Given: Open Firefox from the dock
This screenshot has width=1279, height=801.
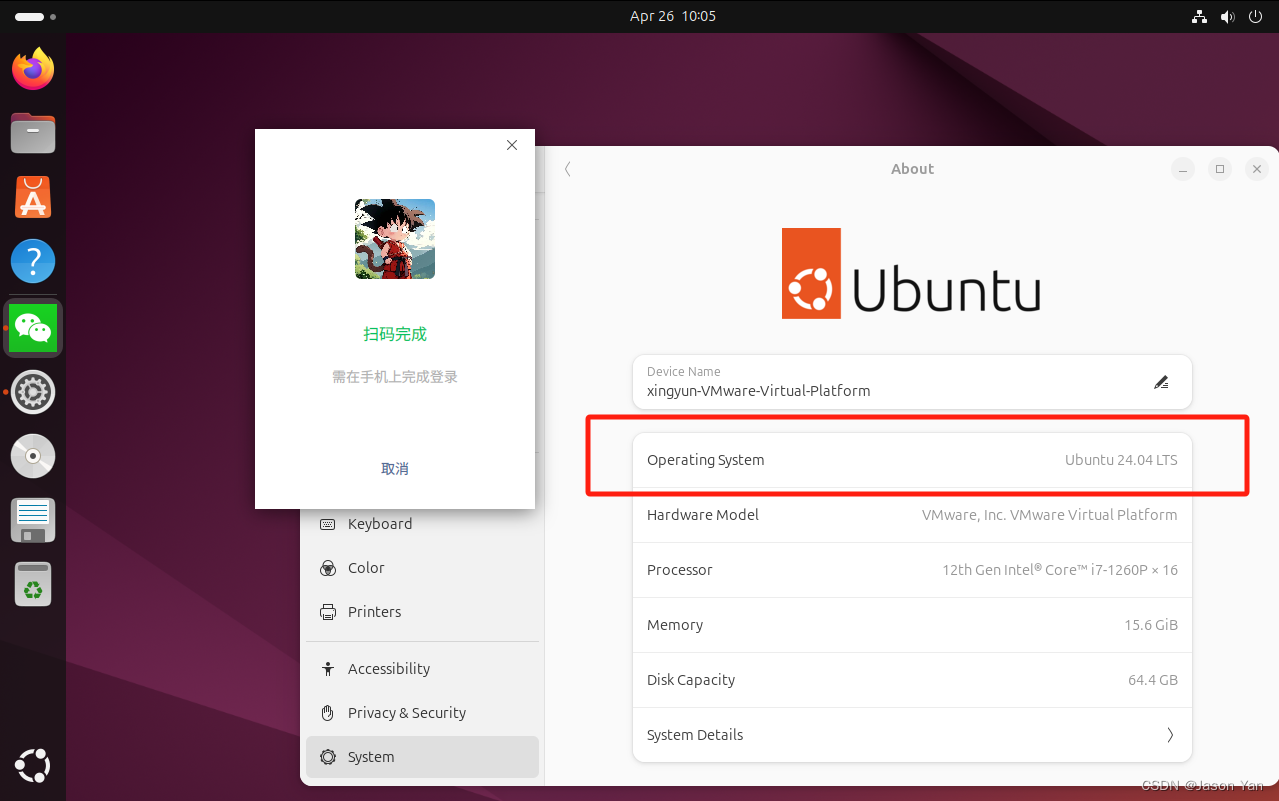Looking at the screenshot, I should 33,68.
